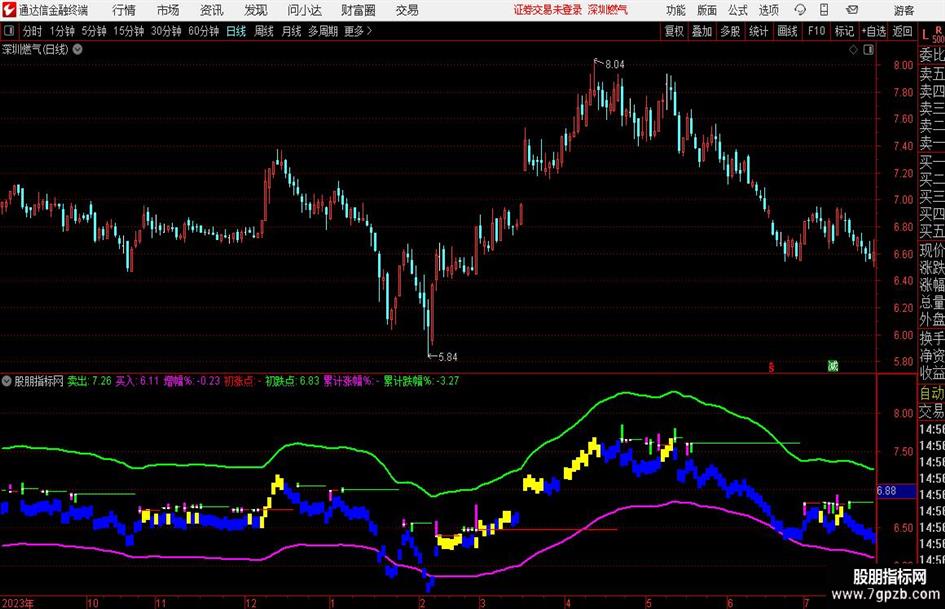Open the 财富圈 menu
This screenshot has height=609, width=945.
point(358,10)
